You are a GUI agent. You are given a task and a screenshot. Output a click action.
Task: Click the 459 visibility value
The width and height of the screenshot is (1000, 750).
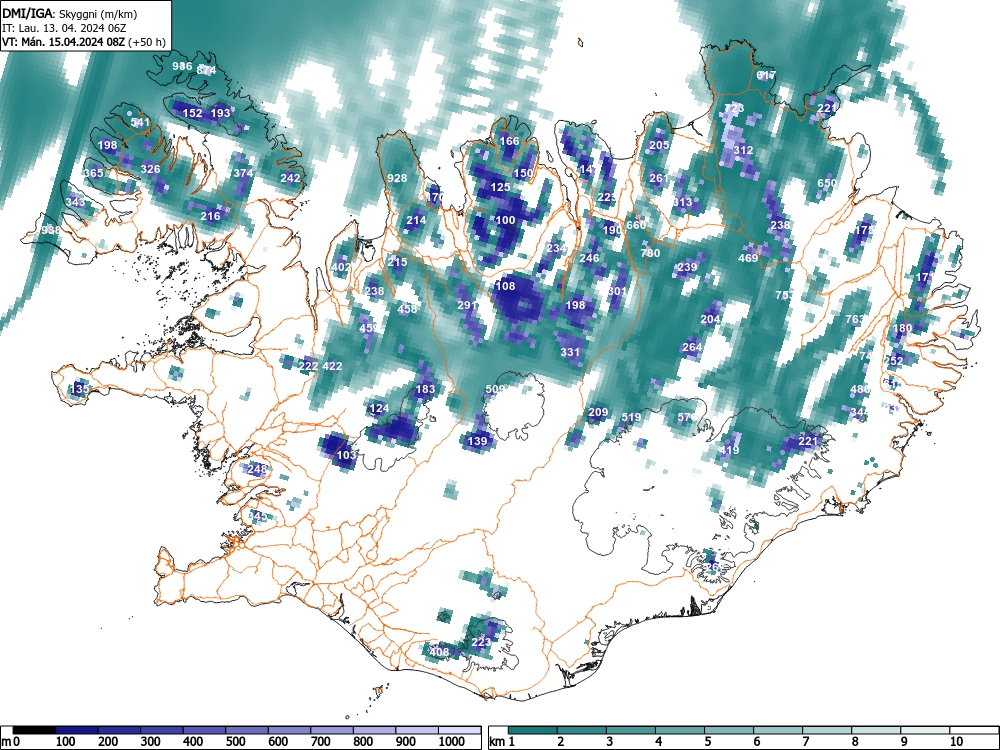pos(369,328)
